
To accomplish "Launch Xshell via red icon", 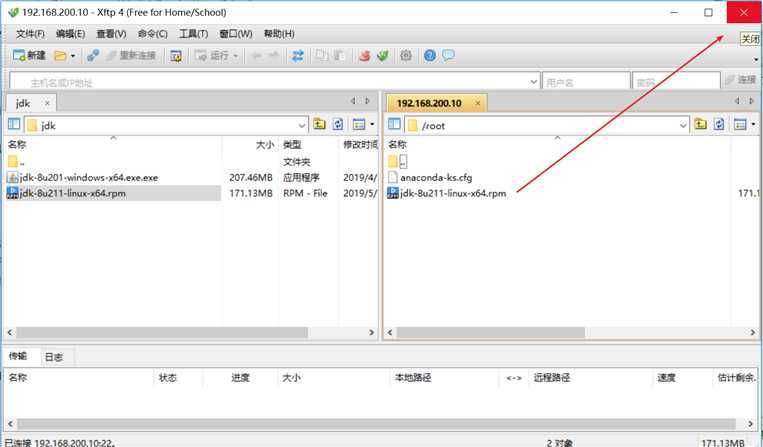I will tap(364, 56).
